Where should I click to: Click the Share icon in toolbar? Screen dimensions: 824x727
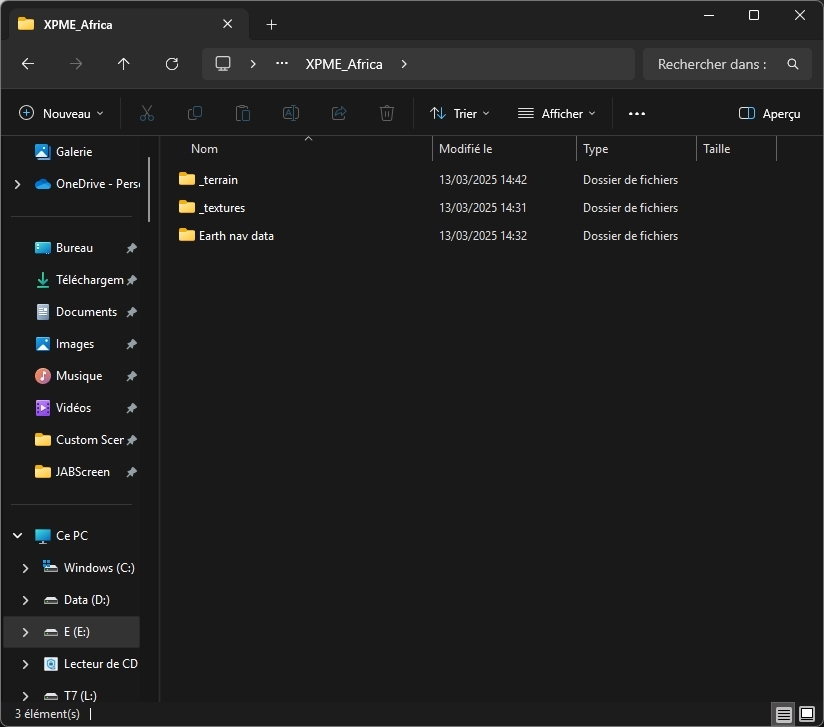pos(339,114)
